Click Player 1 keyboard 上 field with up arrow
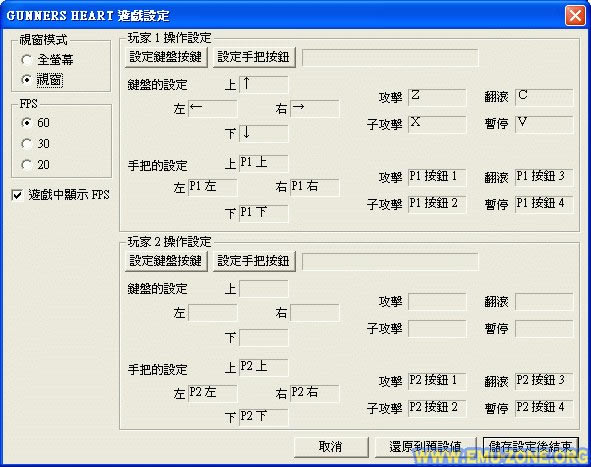This screenshot has height=467, width=591. [263, 84]
